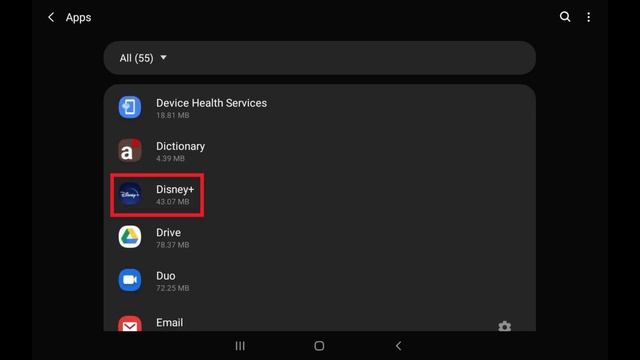Tap the Home navigation button
The width and height of the screenshot is (640, 360).
pos(319,346)
